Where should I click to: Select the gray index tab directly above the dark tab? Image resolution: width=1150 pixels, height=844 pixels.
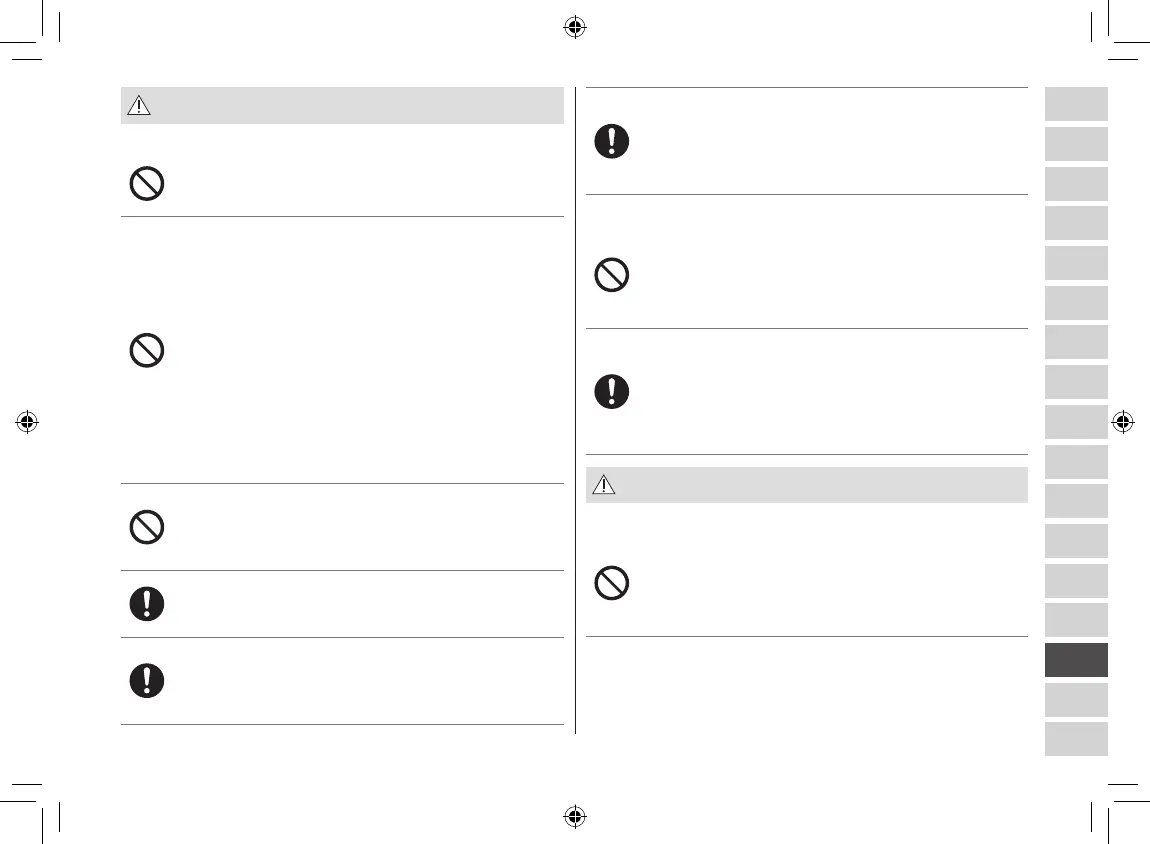click(1076, 620)
